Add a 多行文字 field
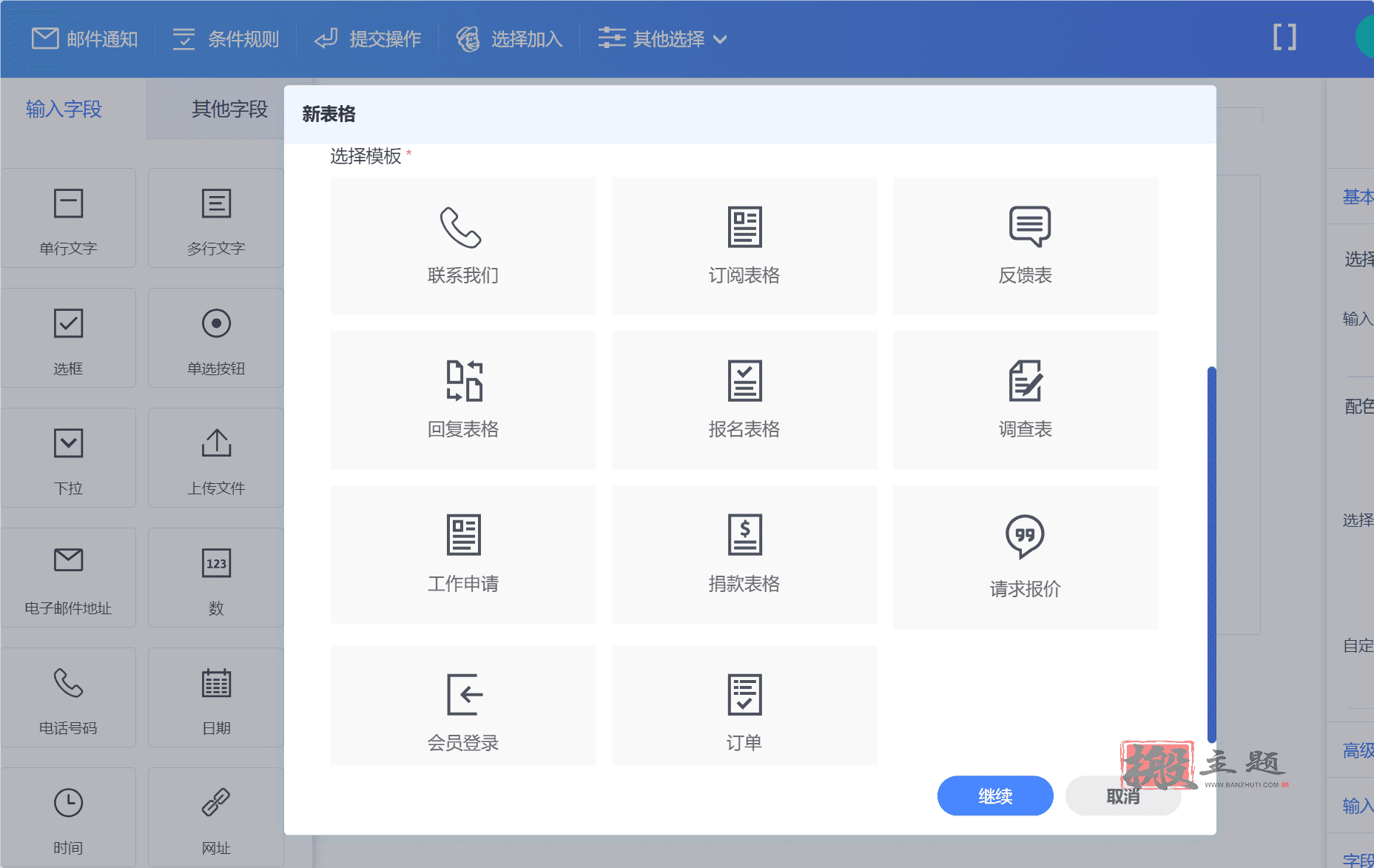The height and width of the screenshot is (868, 1374). 216,218
